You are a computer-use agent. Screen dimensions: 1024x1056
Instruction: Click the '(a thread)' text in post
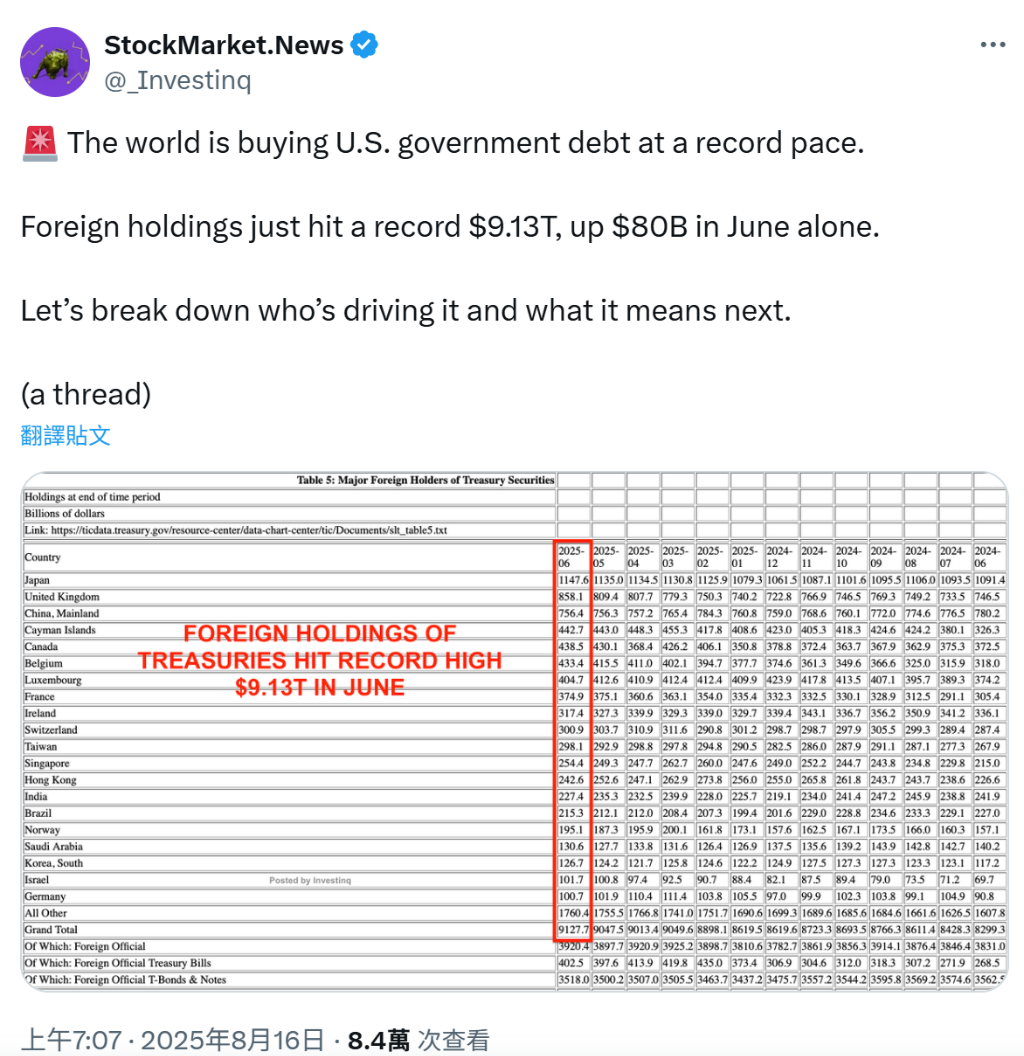click(x=86, y=395)
